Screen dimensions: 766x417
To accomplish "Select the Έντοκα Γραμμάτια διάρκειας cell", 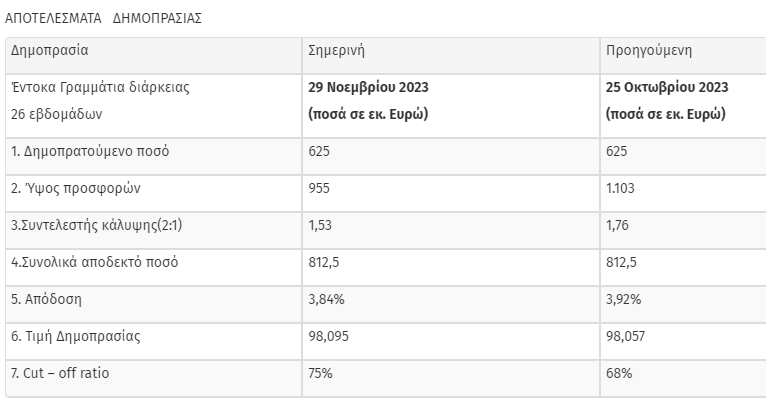I will point(100,87).
